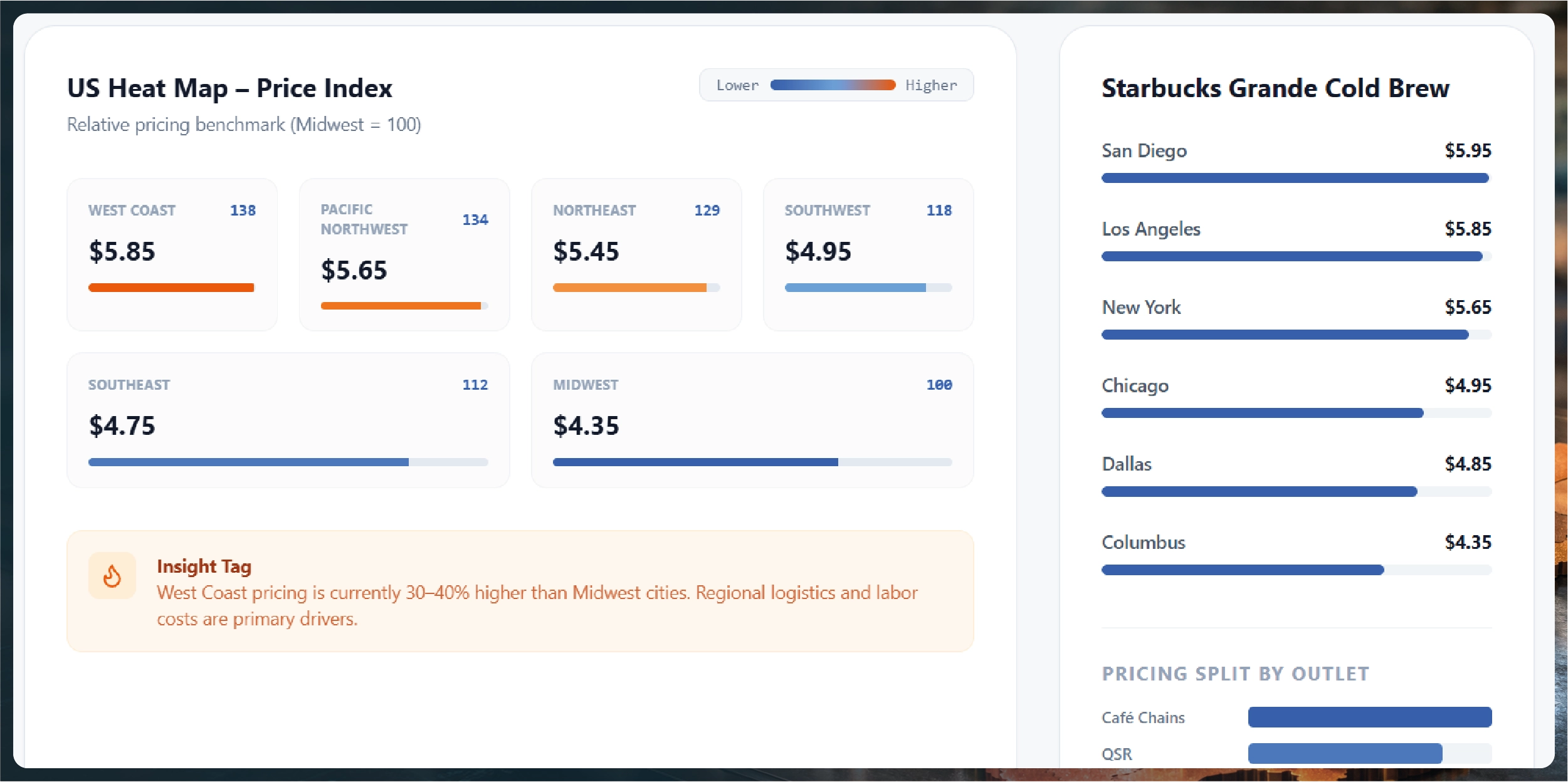Image resolution: width=1568 pixels, height=782 pixels.
Task: Click the West Coast orange index bar
Action: pyautogui.click(x=171, y=288)
